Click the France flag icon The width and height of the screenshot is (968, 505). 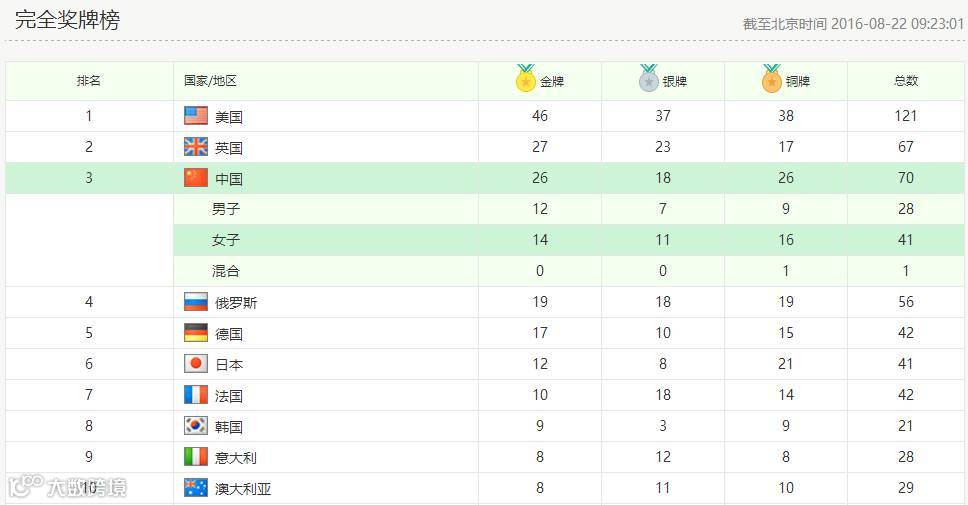coord(196,395)
